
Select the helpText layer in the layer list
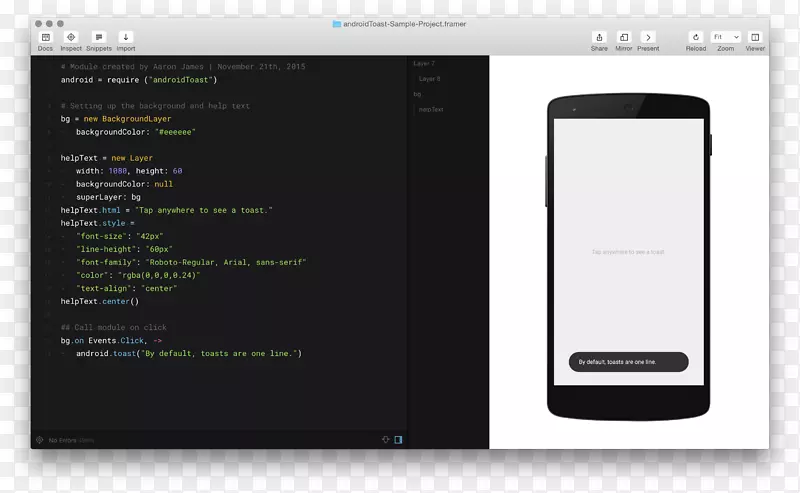(431, 109)
